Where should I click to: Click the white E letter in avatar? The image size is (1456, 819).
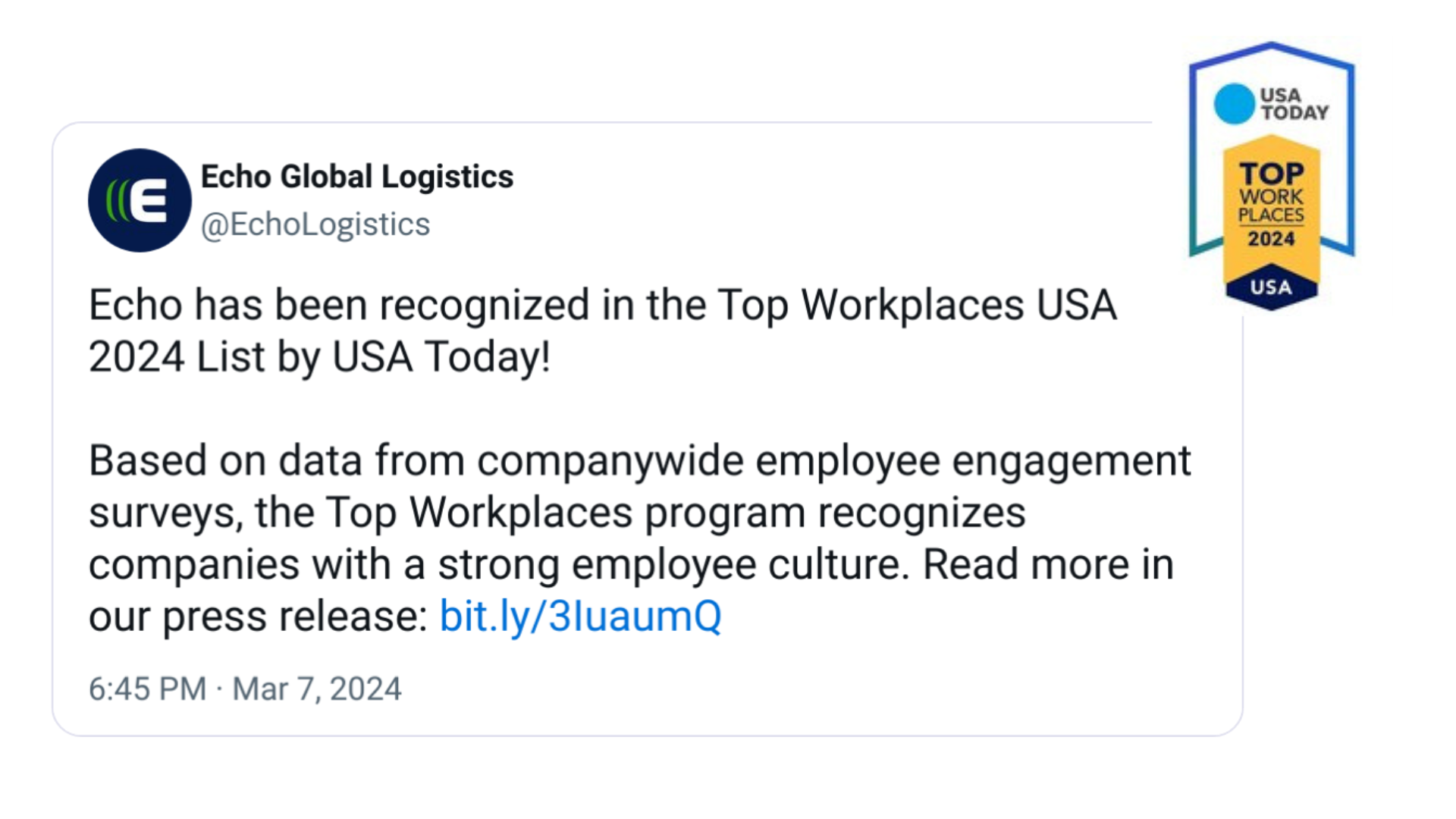tap(149, 201)
